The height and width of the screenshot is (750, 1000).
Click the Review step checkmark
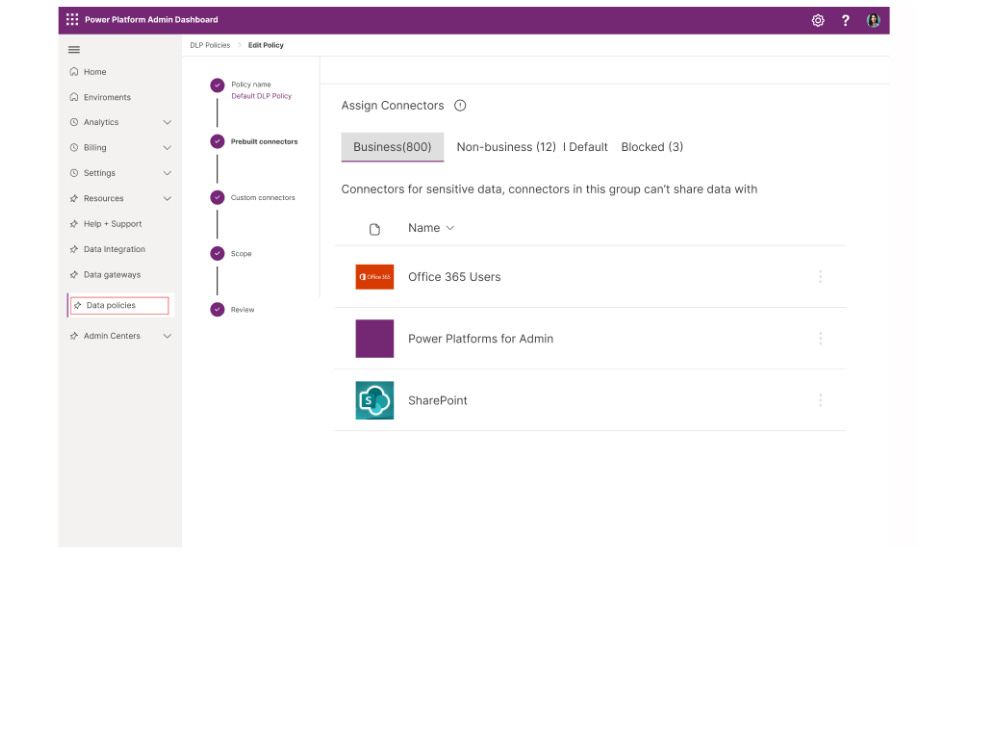tap(217, 309)
